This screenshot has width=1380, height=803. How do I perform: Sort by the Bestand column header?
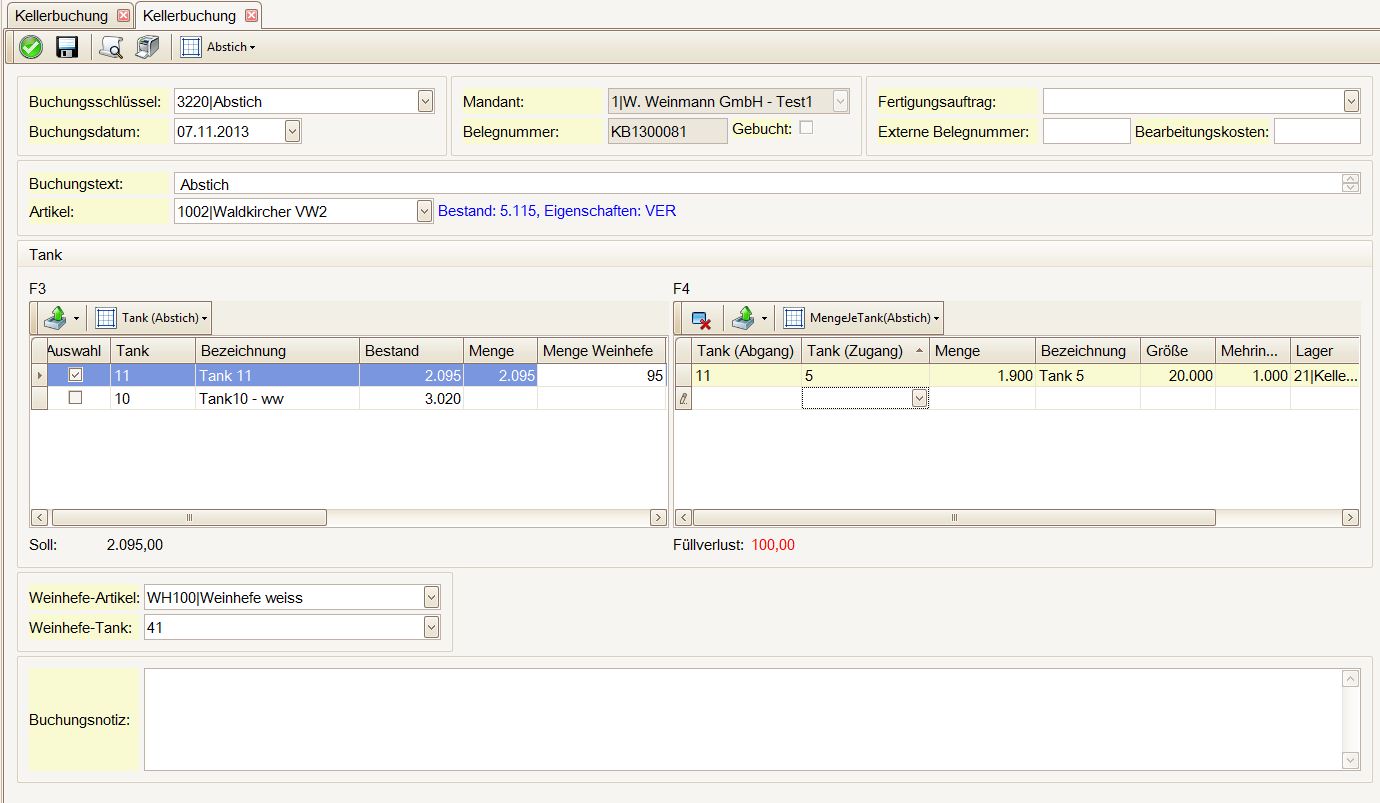[411, 351]
